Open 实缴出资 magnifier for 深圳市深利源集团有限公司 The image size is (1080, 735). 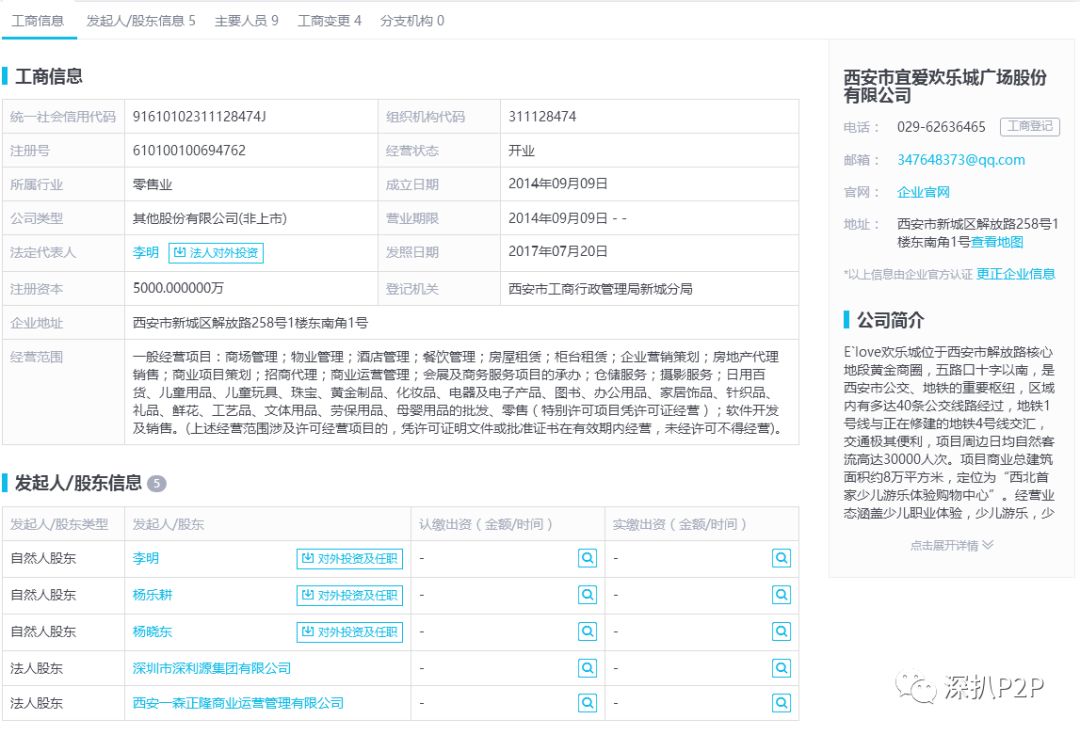[x=781, y=667]
